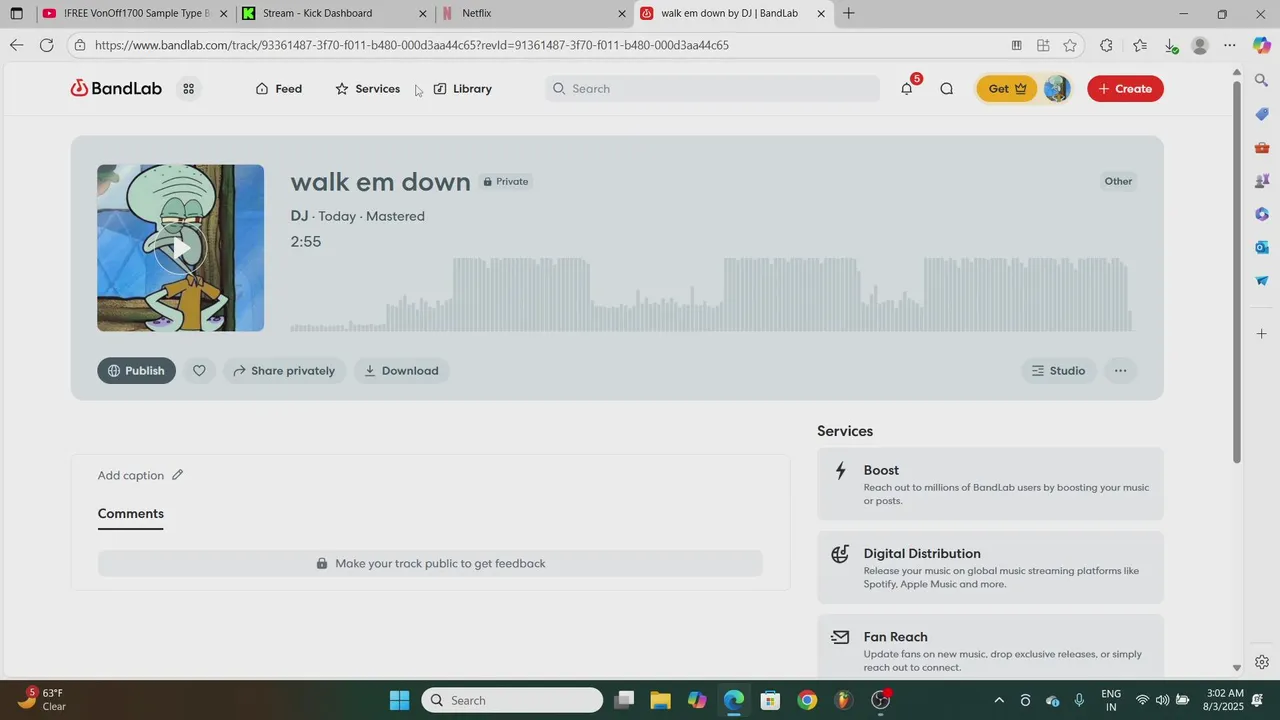
Task: Open File Explorer from taskbar
Action: point(660,700)
